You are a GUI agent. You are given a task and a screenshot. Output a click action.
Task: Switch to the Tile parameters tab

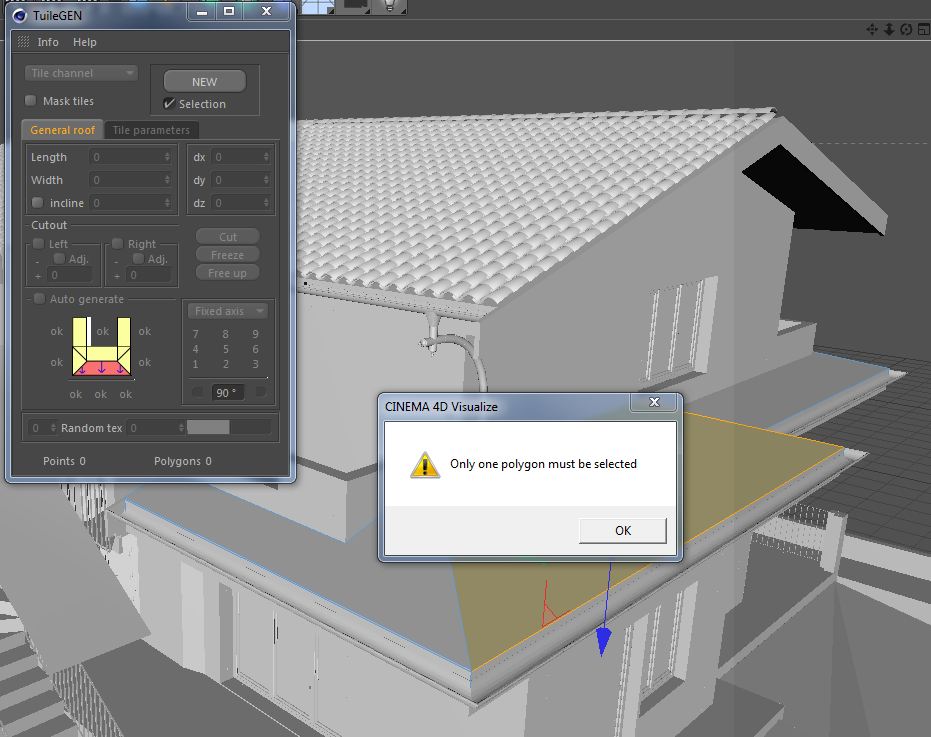[151, 130]
